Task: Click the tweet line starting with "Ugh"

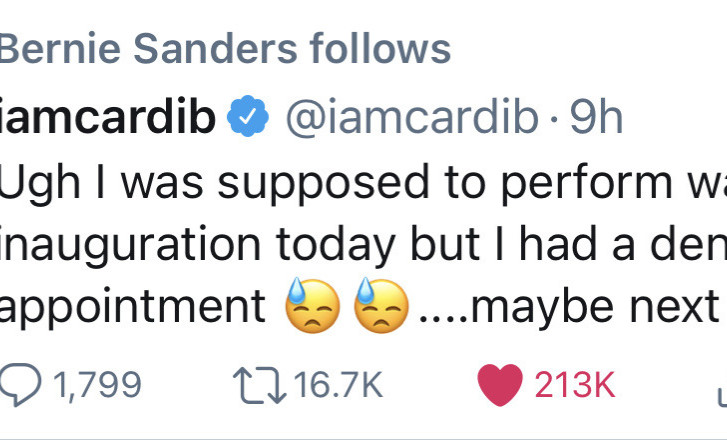Action: click(x=360, y=181)
